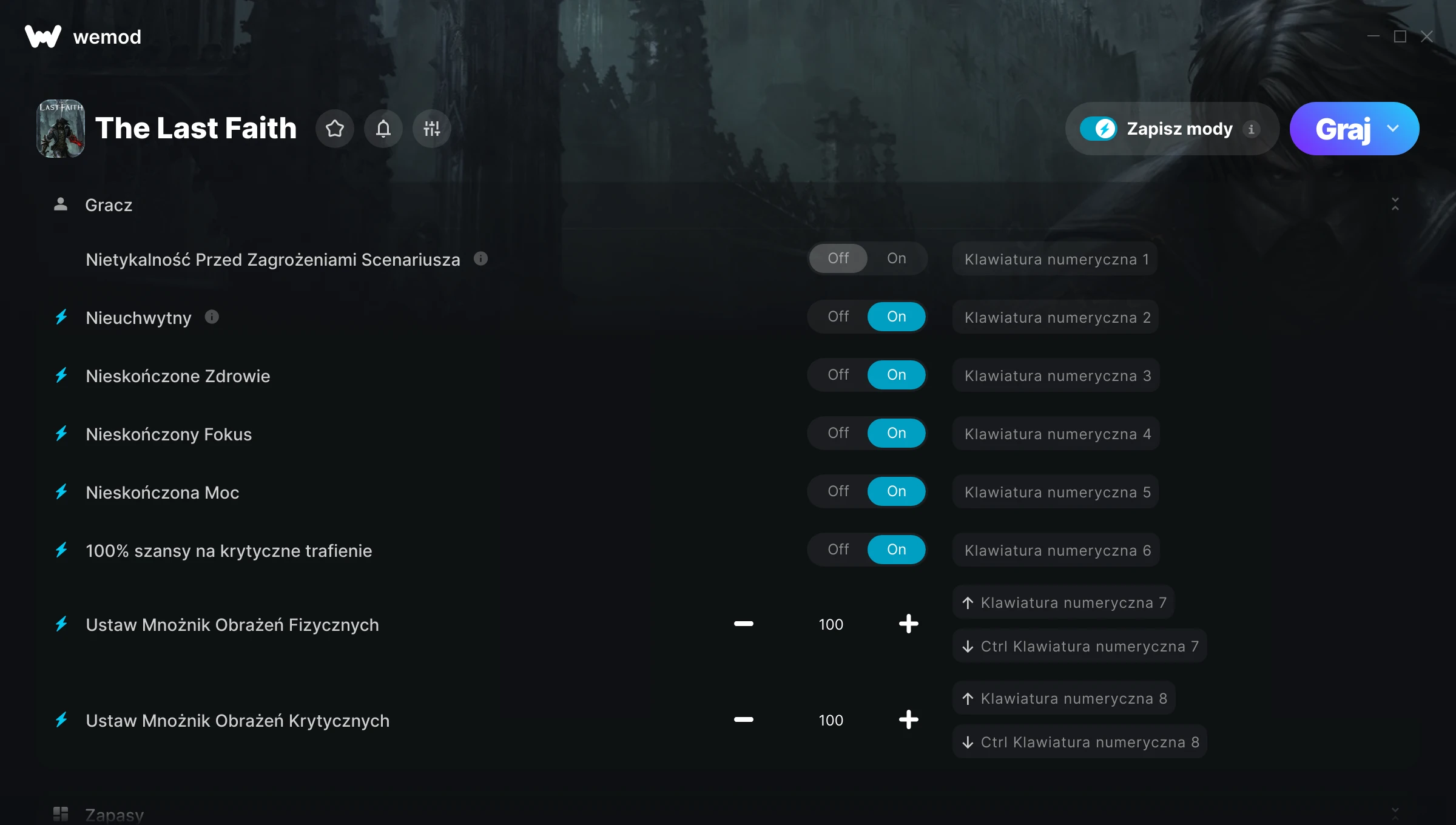Viewport: 1456px width, 825px height.
Task: Click info icon beside Zapisz mody
Action: click(x=1251, y=129)
